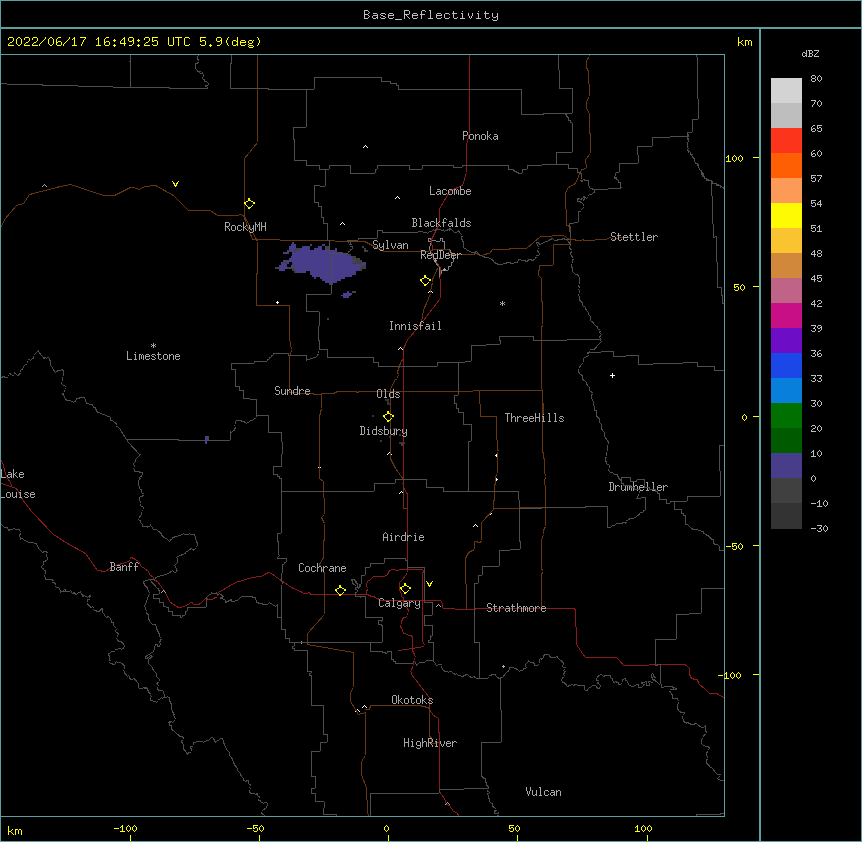Click the Stettler city label
862x842 pixels.
tap(633, 237)
